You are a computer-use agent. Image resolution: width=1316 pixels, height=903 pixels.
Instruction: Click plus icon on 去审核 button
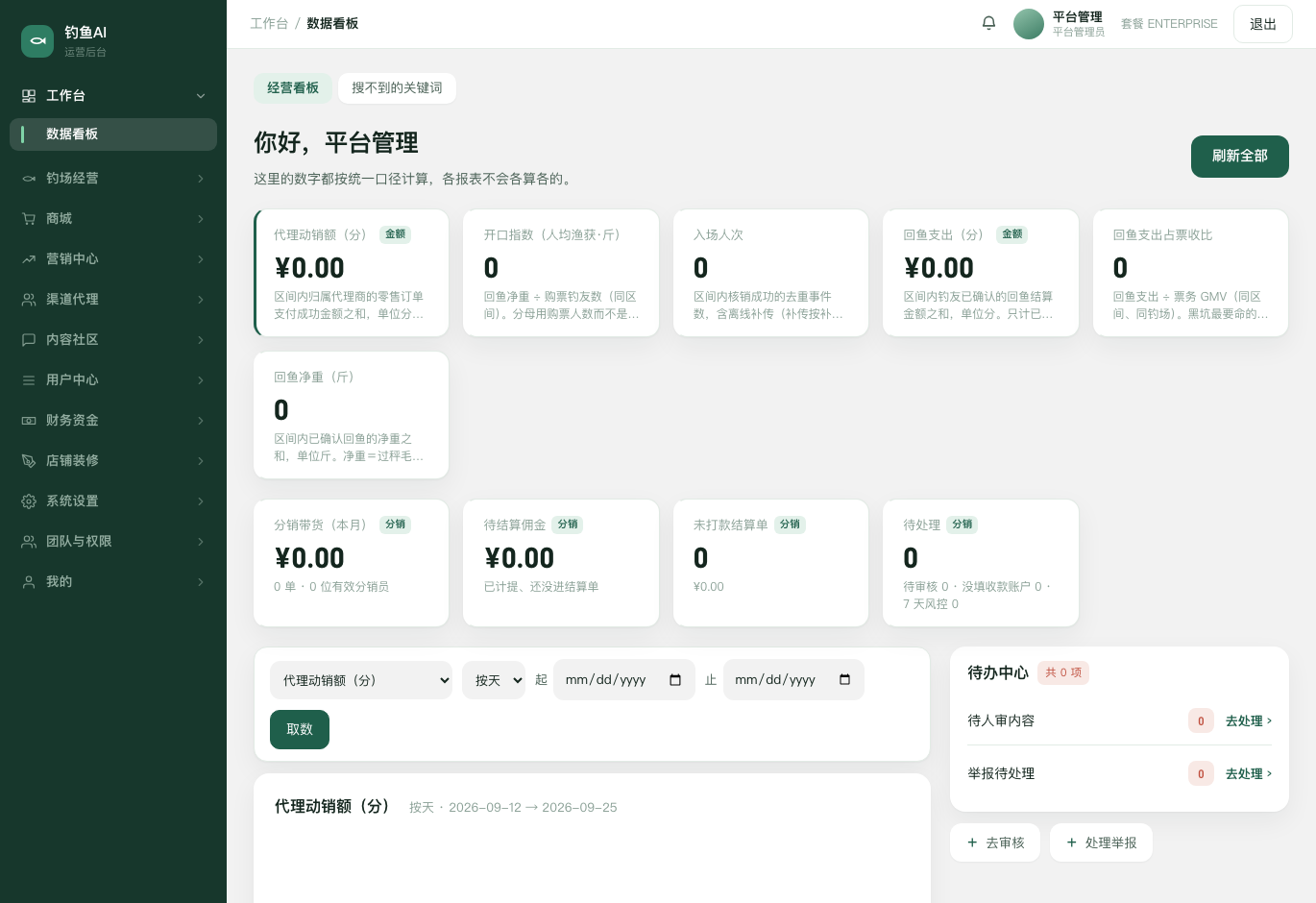pyautogui.click(x=972, y=842)
